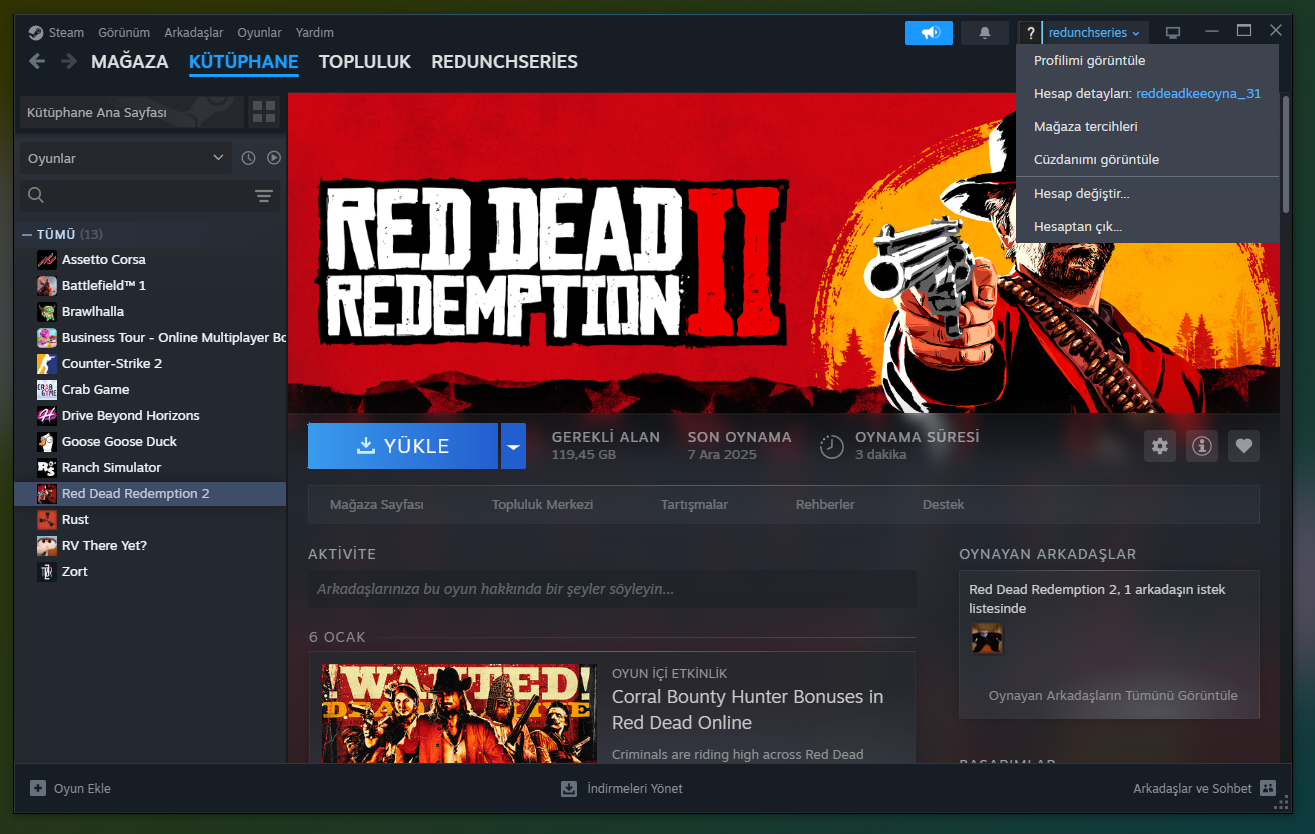1315x834 pixels.
Task: Open advanced filter options icon
Action: [x=264, y=196]
